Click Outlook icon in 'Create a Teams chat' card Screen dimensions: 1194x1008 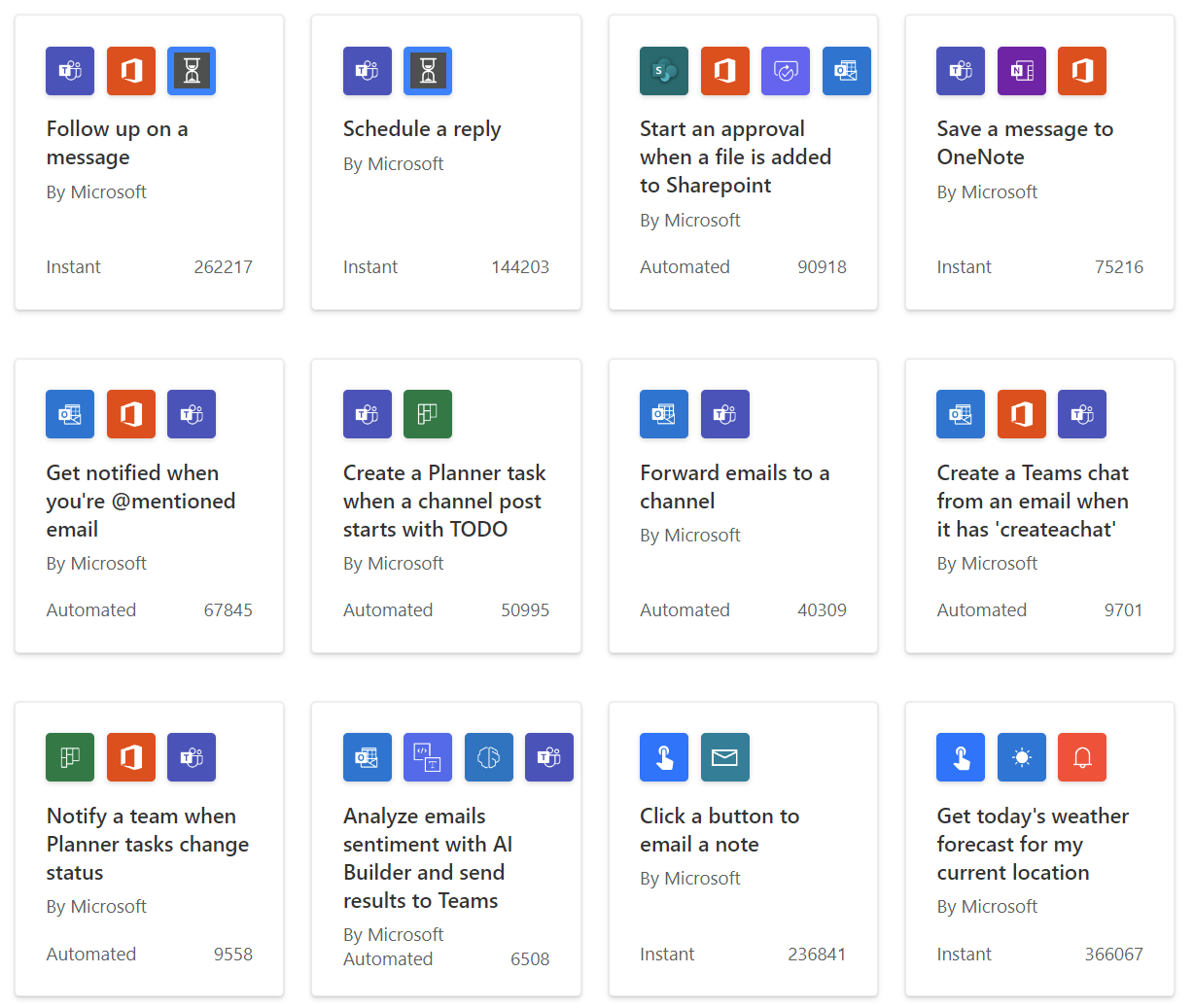pyautogui.click(x=961, y=414)
